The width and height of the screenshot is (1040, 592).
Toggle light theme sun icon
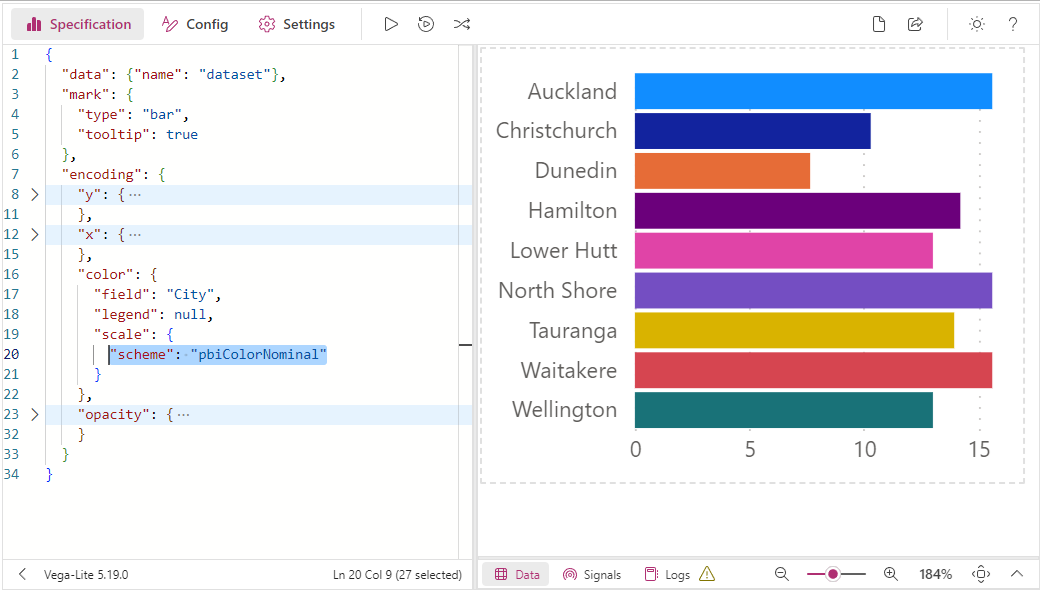(x=977, y=25)
